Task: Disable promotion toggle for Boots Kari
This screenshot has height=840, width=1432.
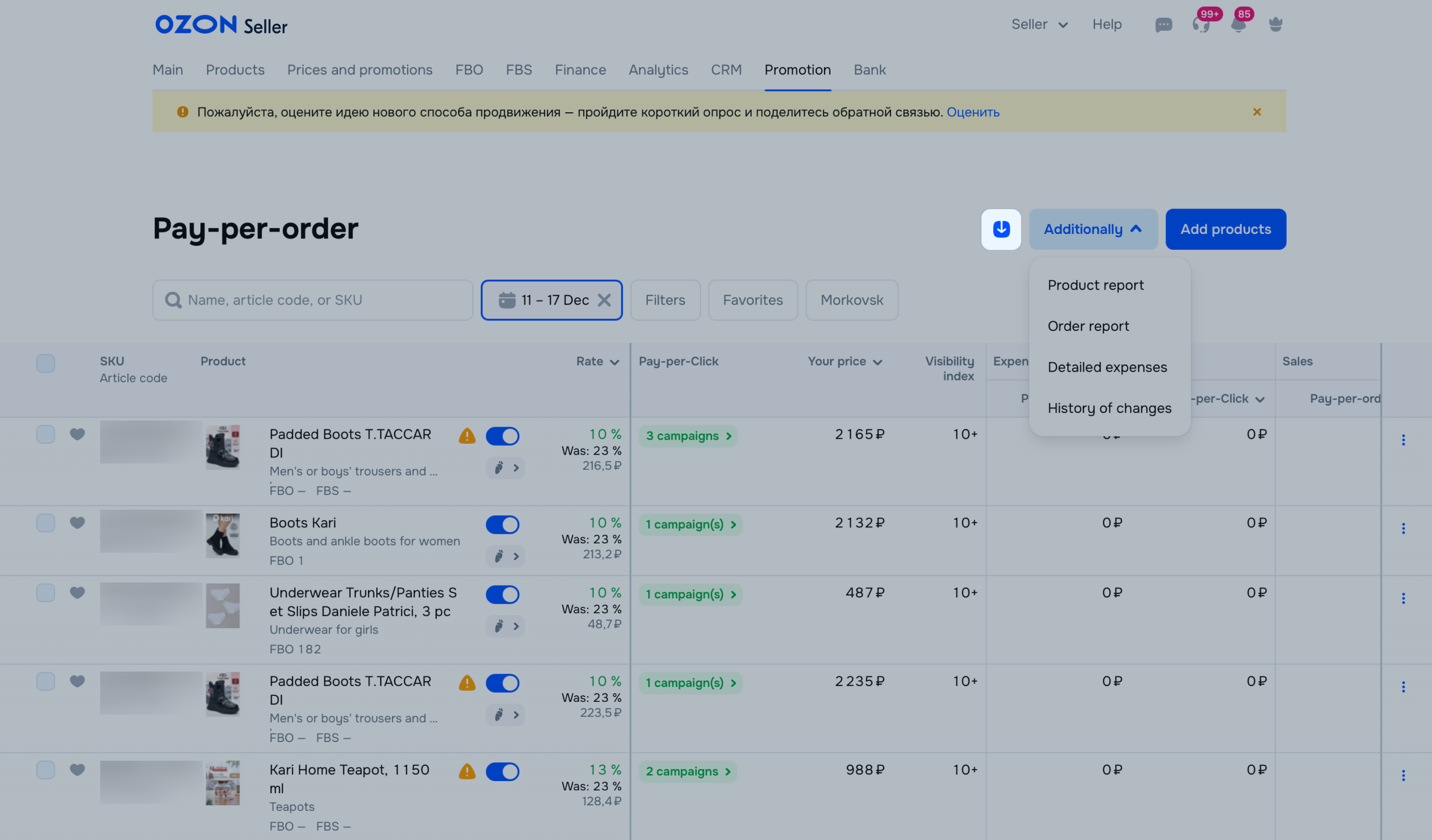Action: (x=502, y=524)
